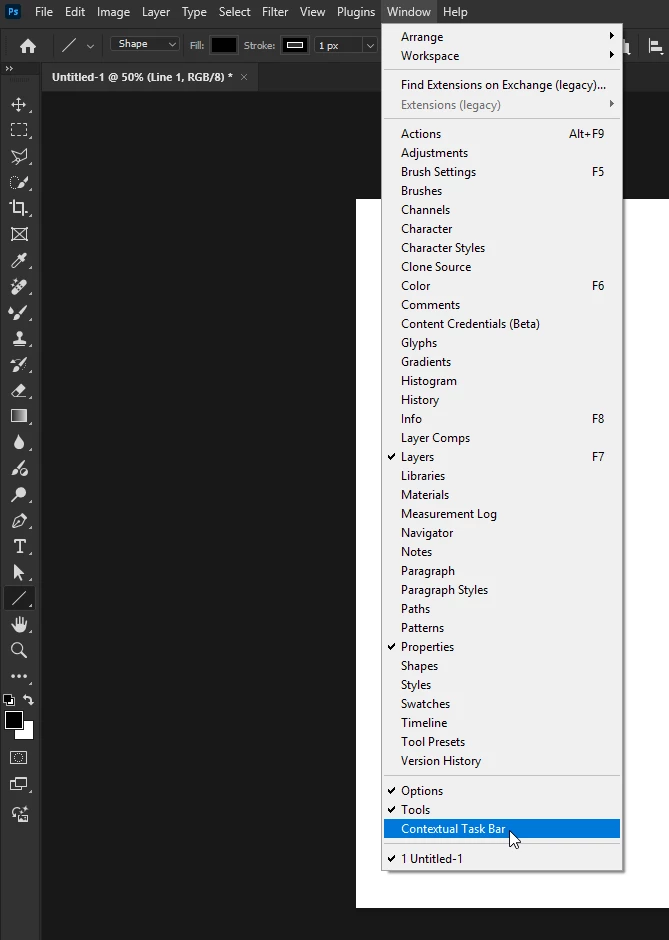The image size is (669, 940).
Task: Close the Untitled-1 document tab
Action: (x=243, y=77)
